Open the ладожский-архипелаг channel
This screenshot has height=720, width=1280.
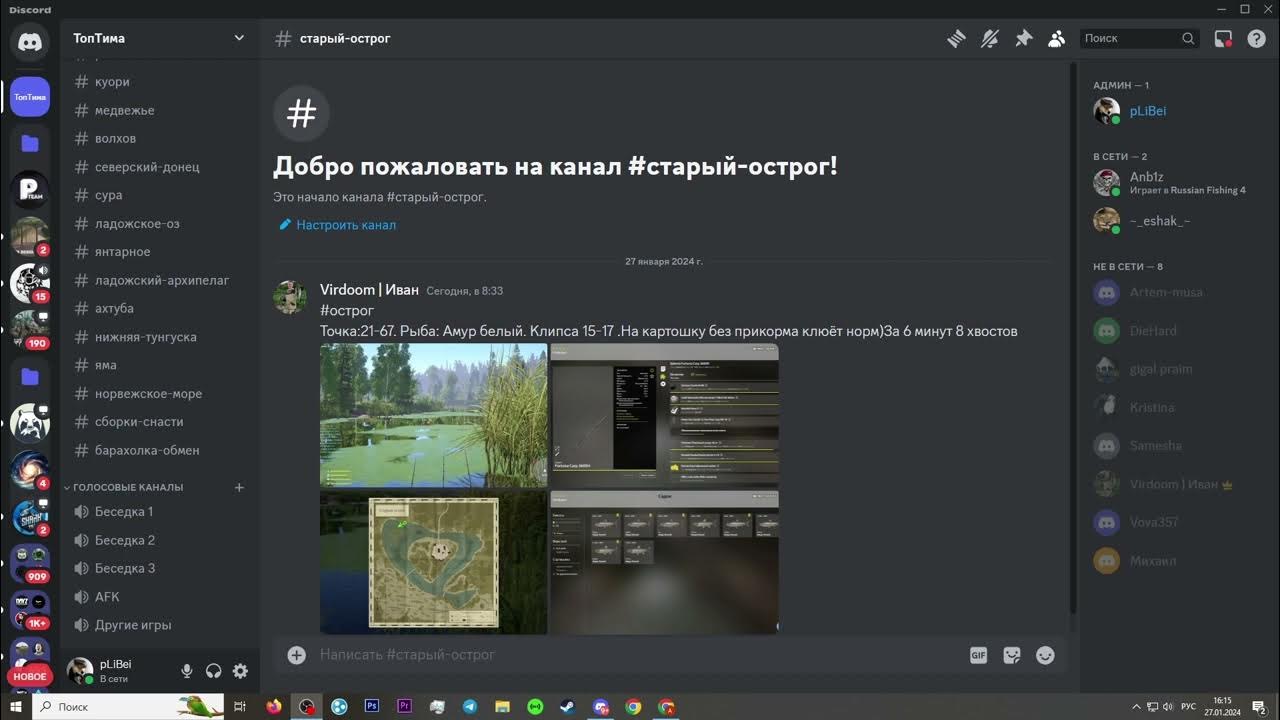[x=160, y=280]
